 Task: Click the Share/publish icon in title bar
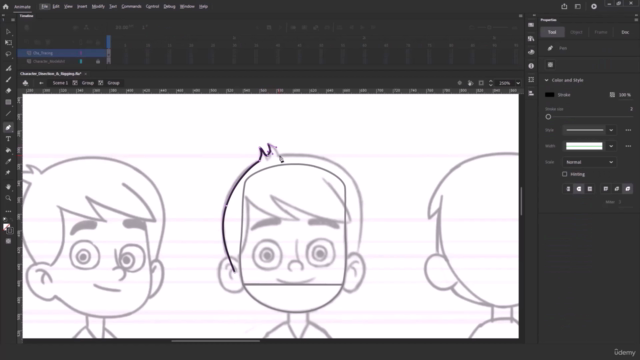tap(564, 7)
